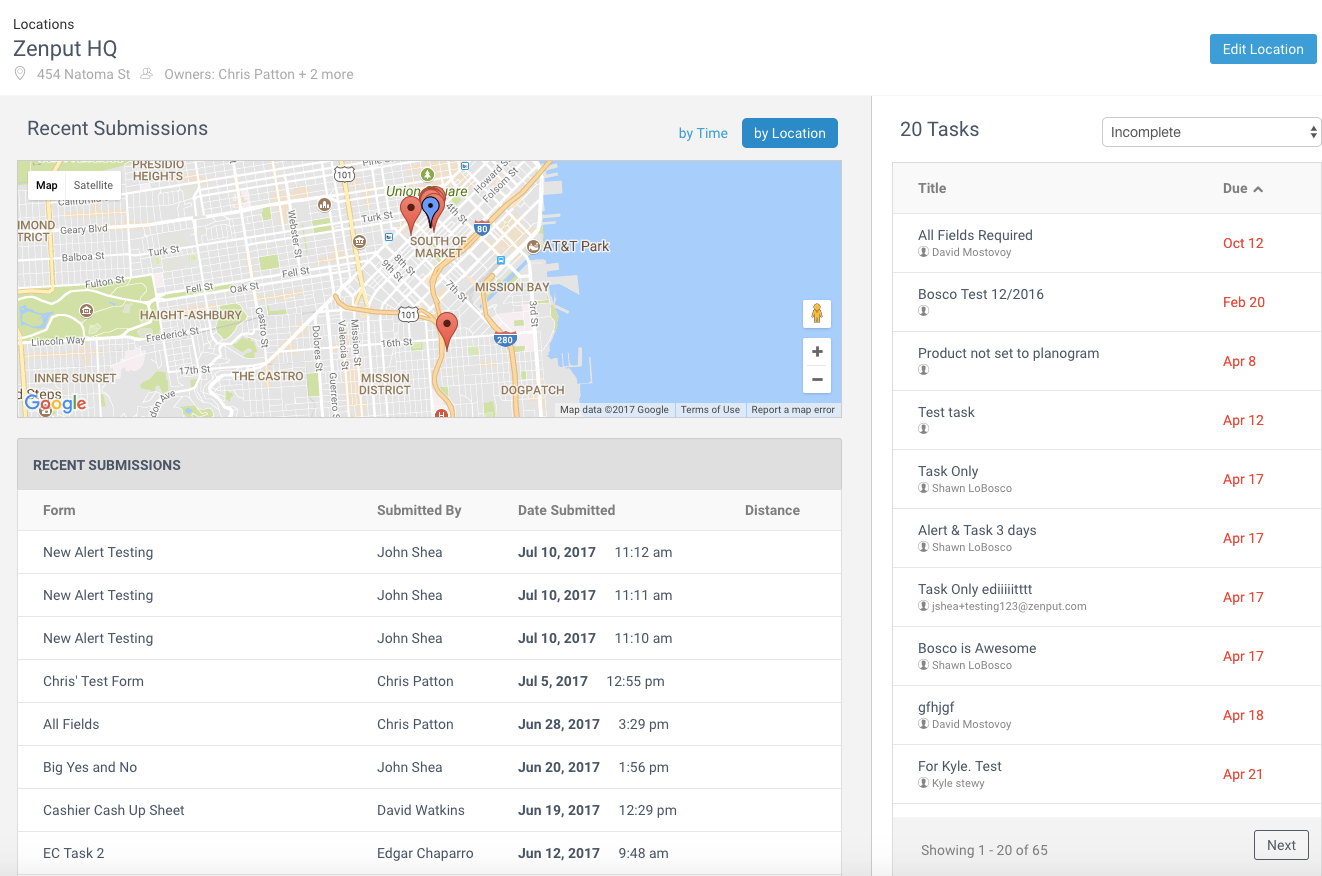Open New Alert Testing 11:11 am submission

[429, 595]
